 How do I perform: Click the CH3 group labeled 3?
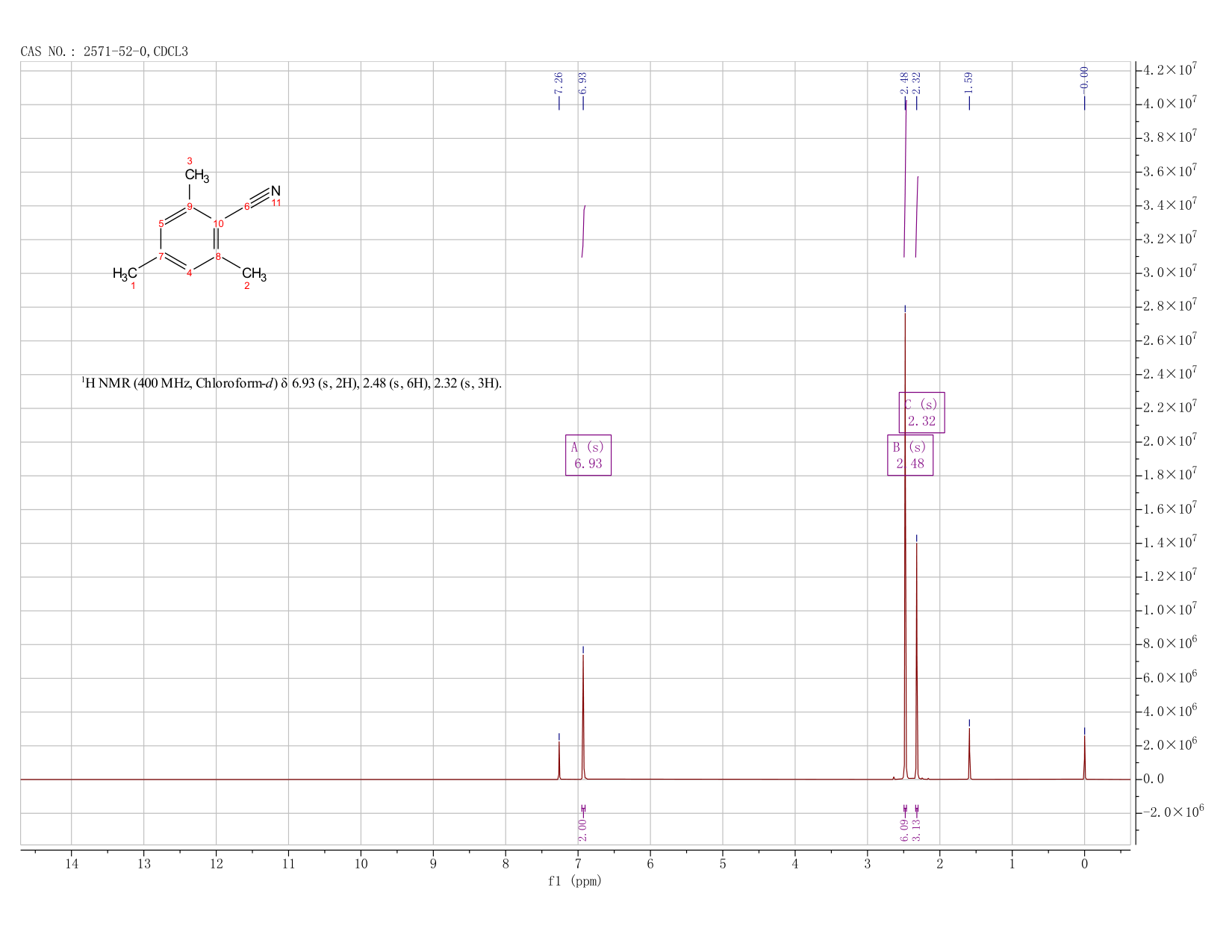coord(197,175)
